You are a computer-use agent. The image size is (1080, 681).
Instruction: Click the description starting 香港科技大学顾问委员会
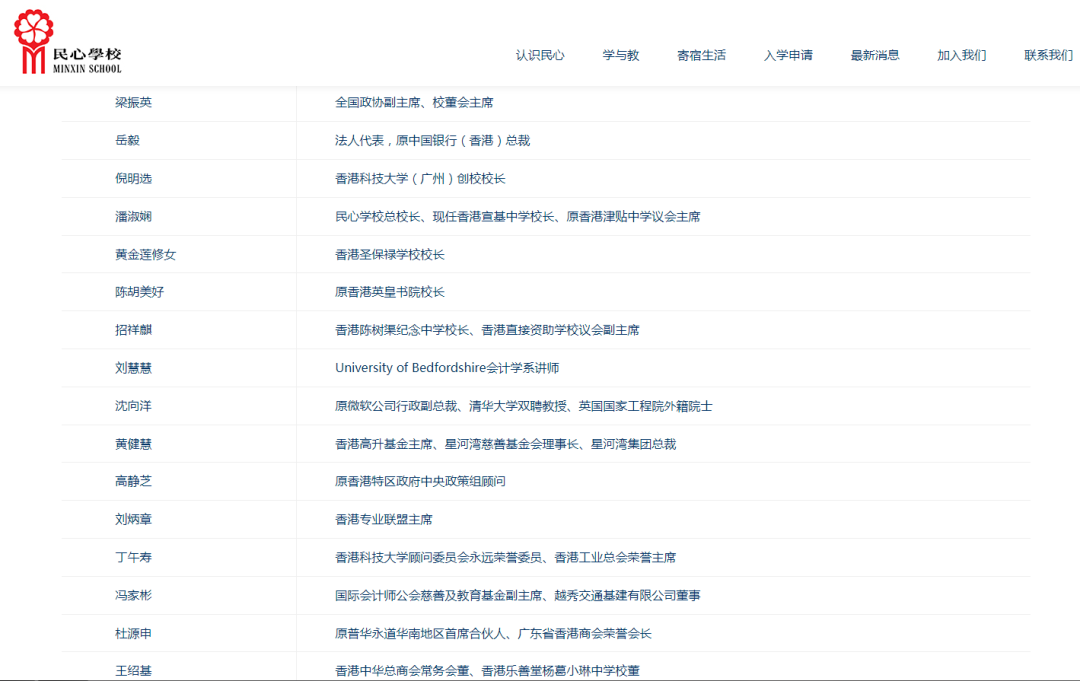coord(506,557)
